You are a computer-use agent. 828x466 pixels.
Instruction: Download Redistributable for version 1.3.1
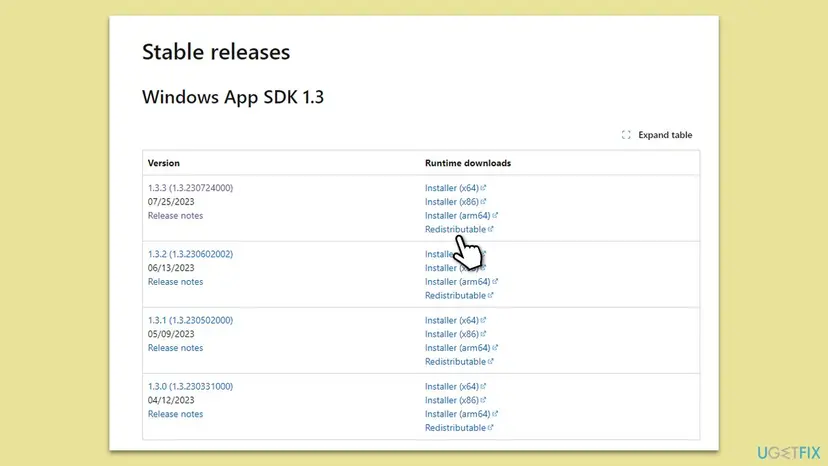pyautogui.click(x=455, y=361)
